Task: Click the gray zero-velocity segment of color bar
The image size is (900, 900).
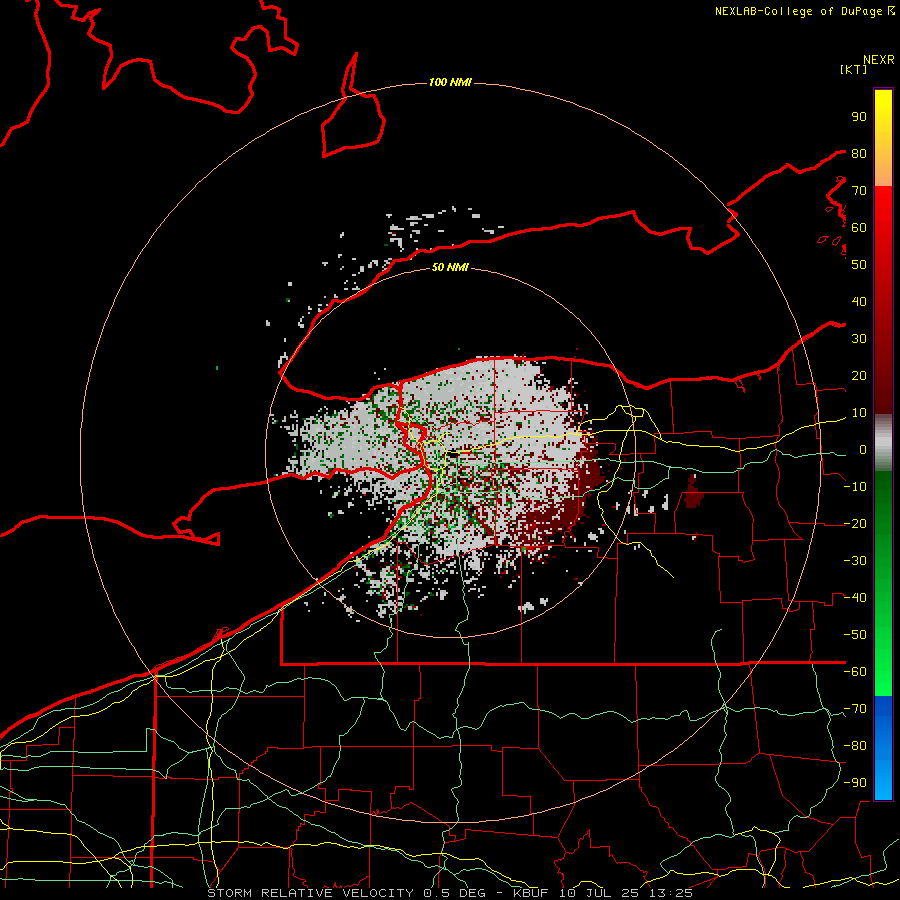Action: [x=883, y=443]
